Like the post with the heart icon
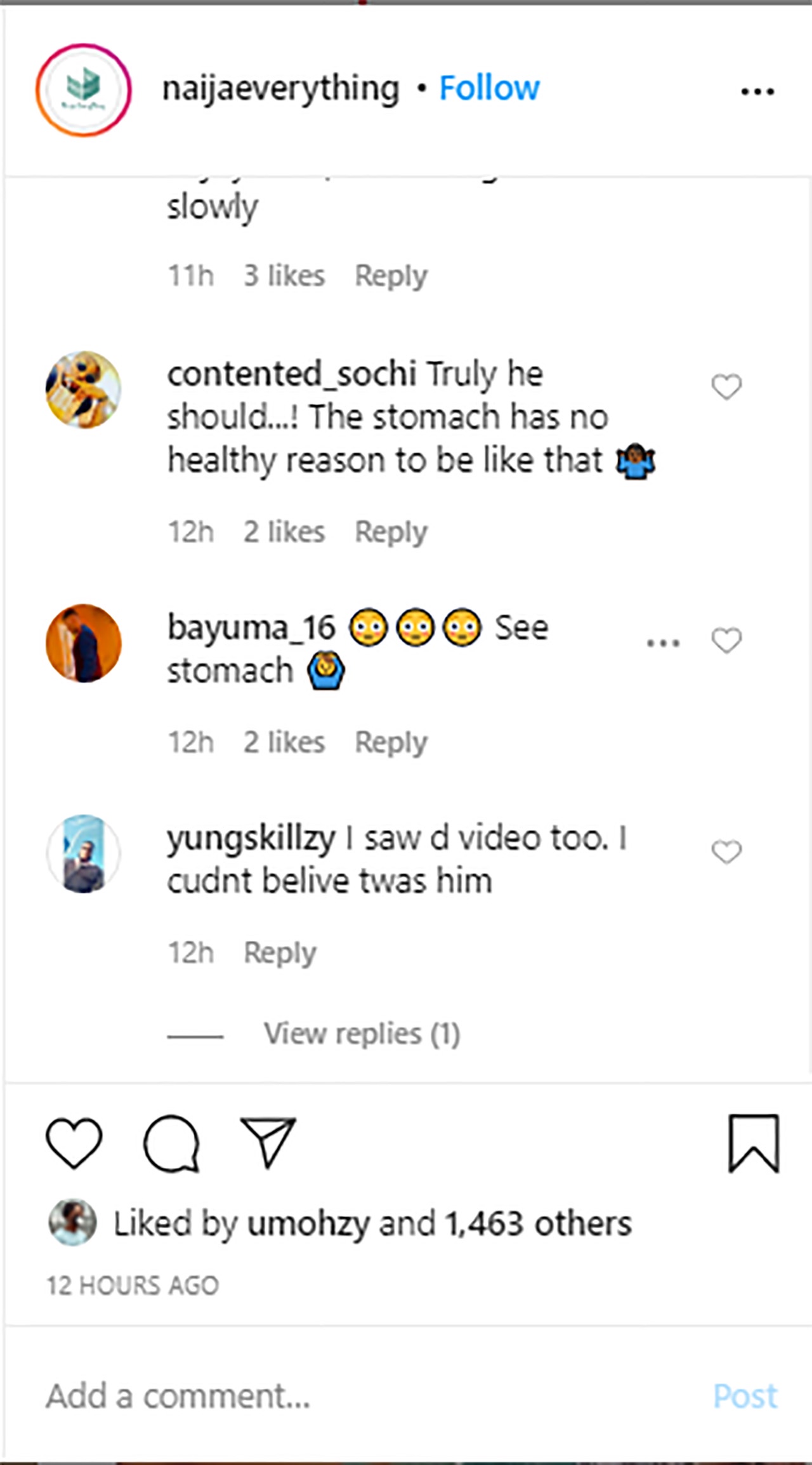812x1465 pixels. [x=74, y=1143]
